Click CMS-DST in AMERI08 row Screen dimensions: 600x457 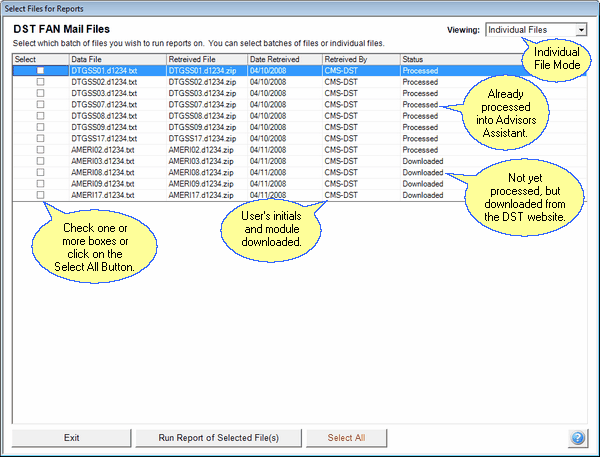point(341,172)
